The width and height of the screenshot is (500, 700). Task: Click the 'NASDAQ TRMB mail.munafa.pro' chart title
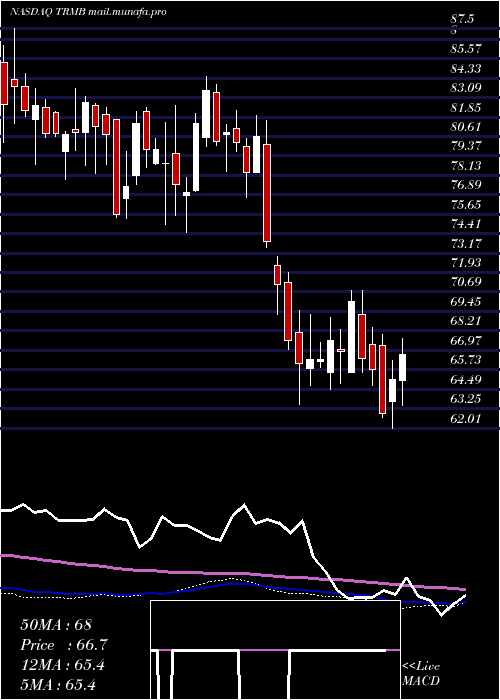tap(88, 12)
